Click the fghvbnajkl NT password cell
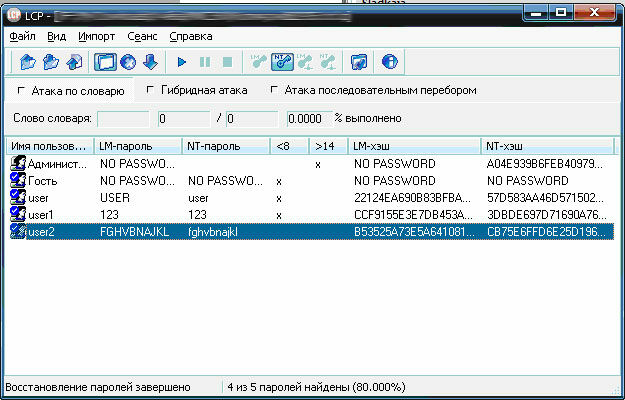 click(213, 232)
